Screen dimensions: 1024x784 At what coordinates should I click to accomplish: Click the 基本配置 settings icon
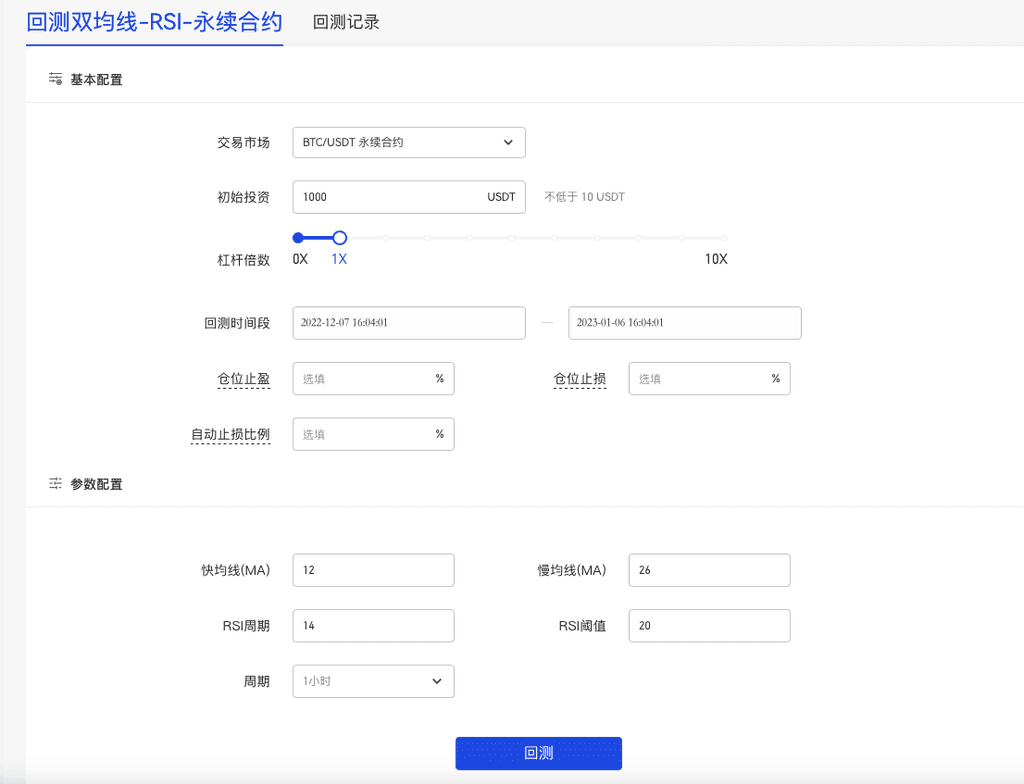click(56, 79)
